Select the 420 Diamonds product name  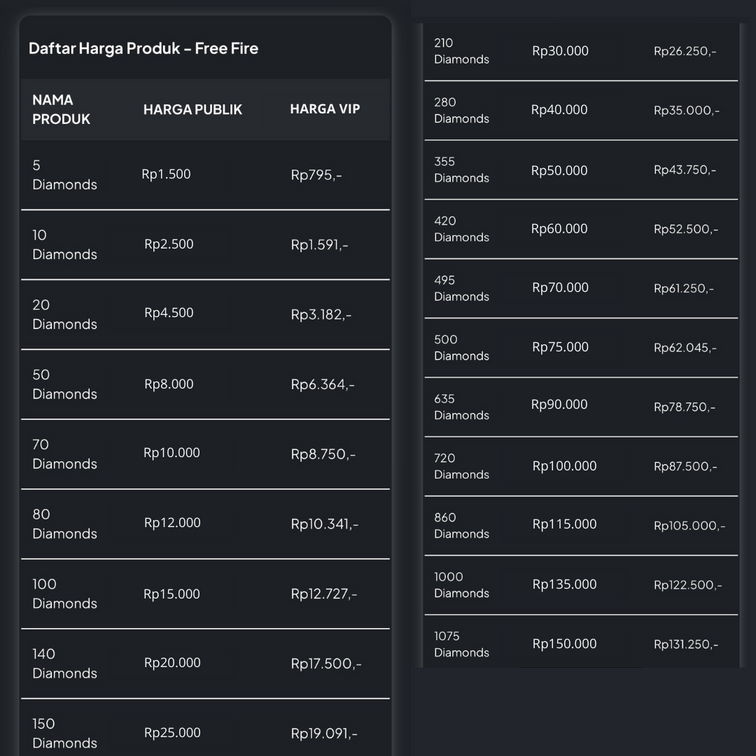[x=461, y=229]
